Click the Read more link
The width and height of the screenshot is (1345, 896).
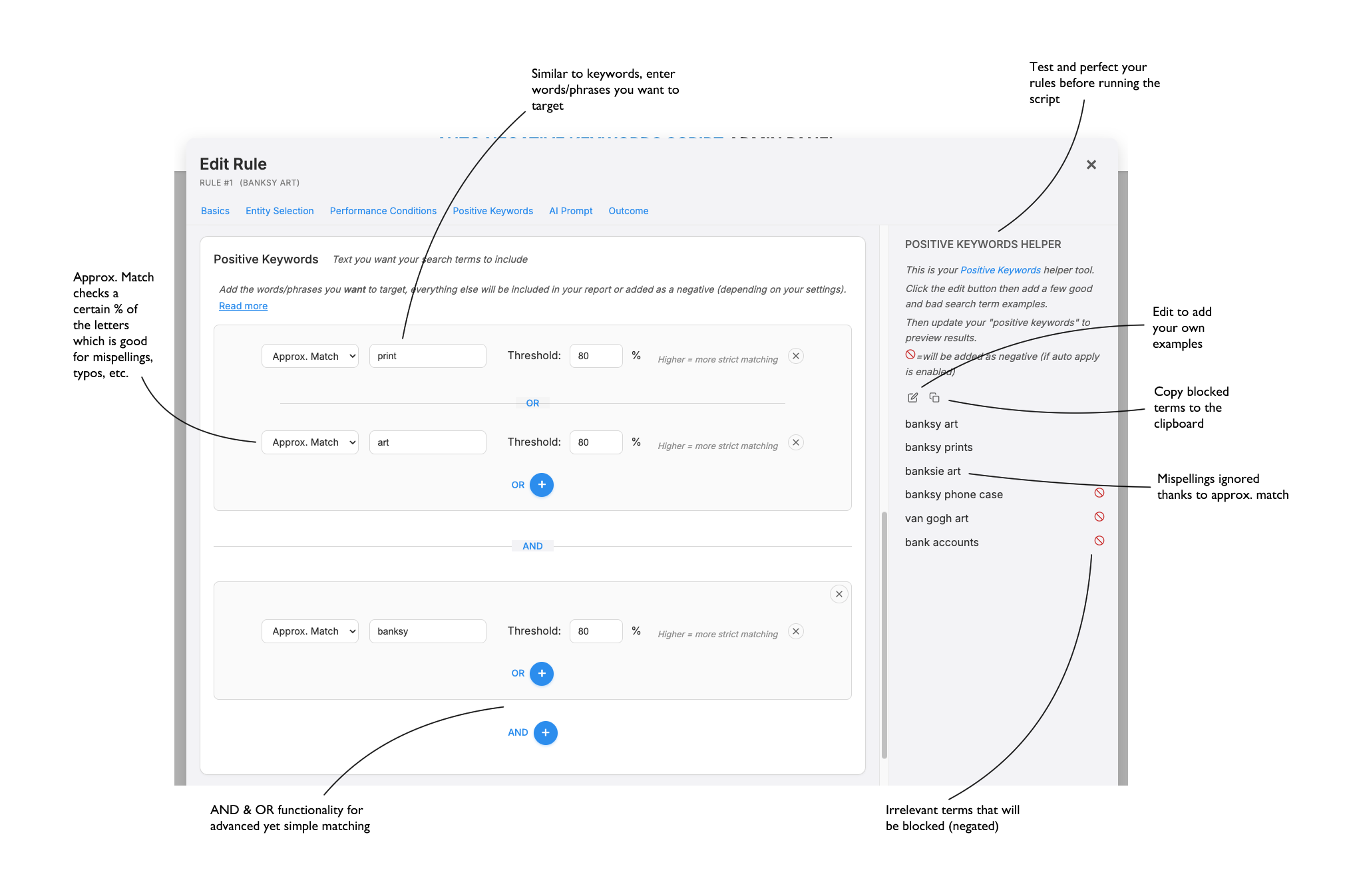click(243, 305)
